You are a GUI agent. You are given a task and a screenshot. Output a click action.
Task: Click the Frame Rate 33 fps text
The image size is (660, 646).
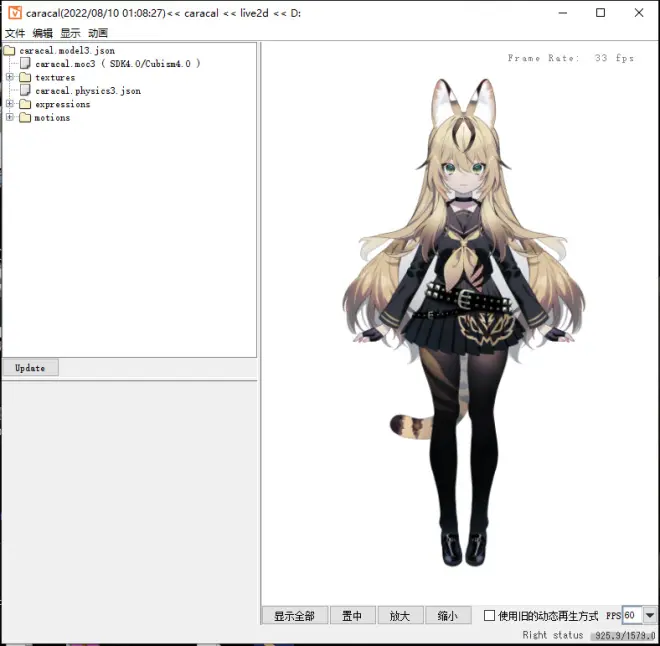571,58
